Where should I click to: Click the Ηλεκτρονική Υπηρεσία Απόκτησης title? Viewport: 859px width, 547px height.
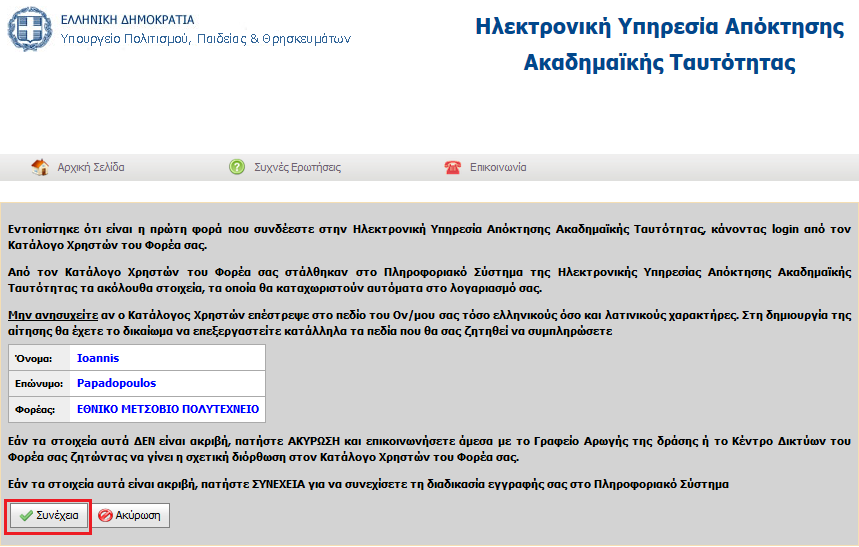click(660, 27)
